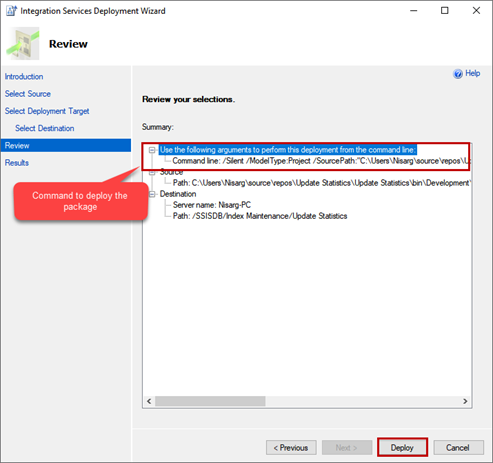Open the Introduction step
Image resolution: width=493 pixels, height=463 pixels.
coord(24,76)
